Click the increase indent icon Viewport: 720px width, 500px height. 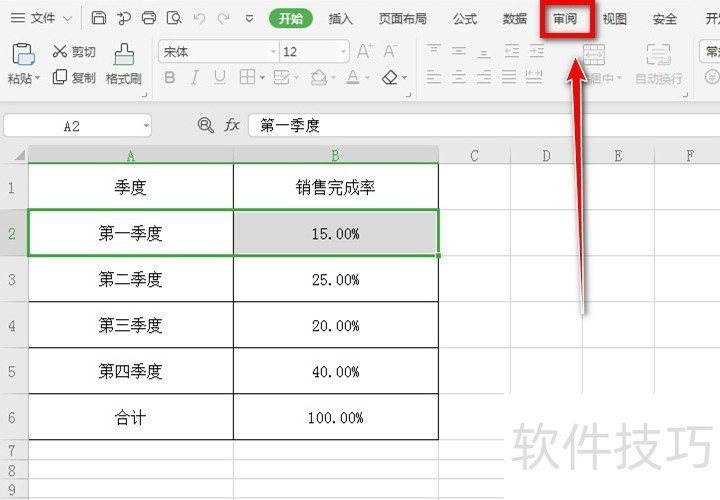click(537, 51)
